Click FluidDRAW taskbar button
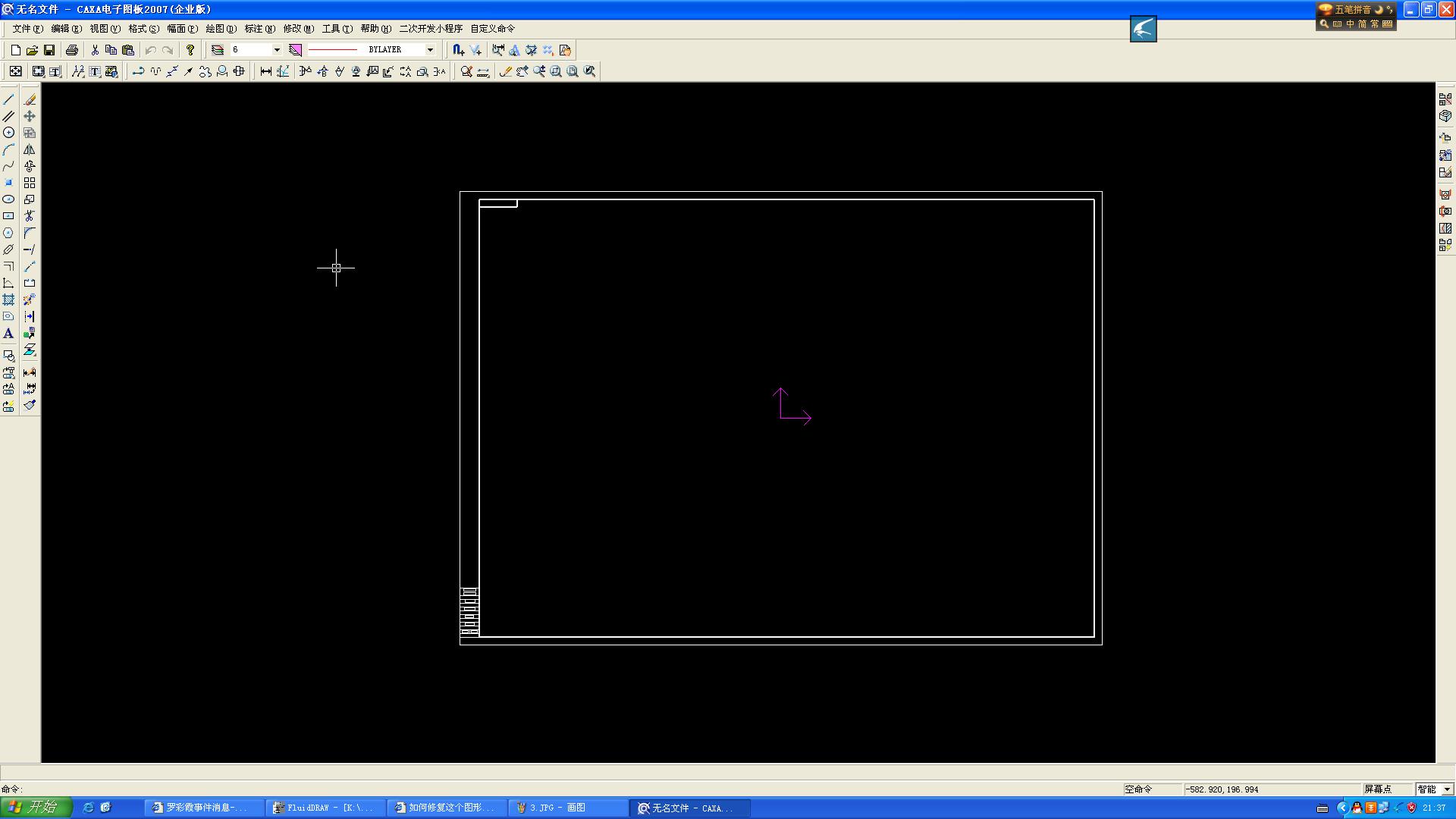This screenshot has width=1456, height=819. (x=325, y=808)
